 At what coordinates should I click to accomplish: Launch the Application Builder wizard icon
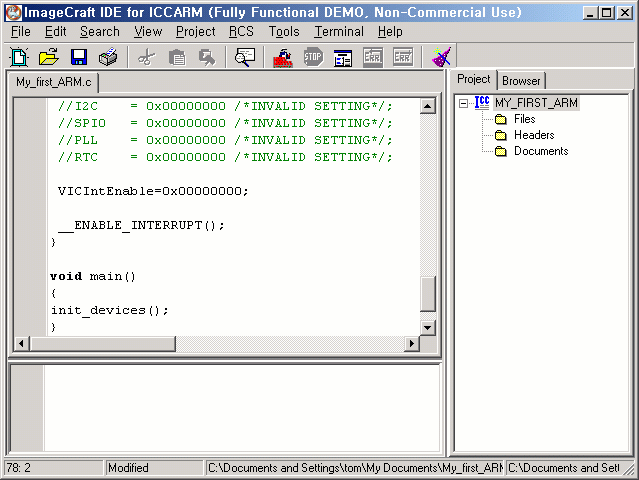[441, 57]
